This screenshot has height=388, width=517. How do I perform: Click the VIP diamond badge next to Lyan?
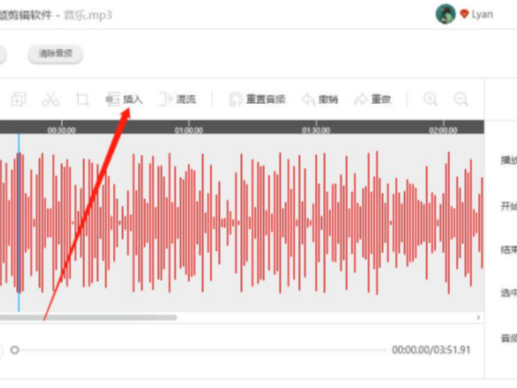pyautogui.click(x=464, y=14)
